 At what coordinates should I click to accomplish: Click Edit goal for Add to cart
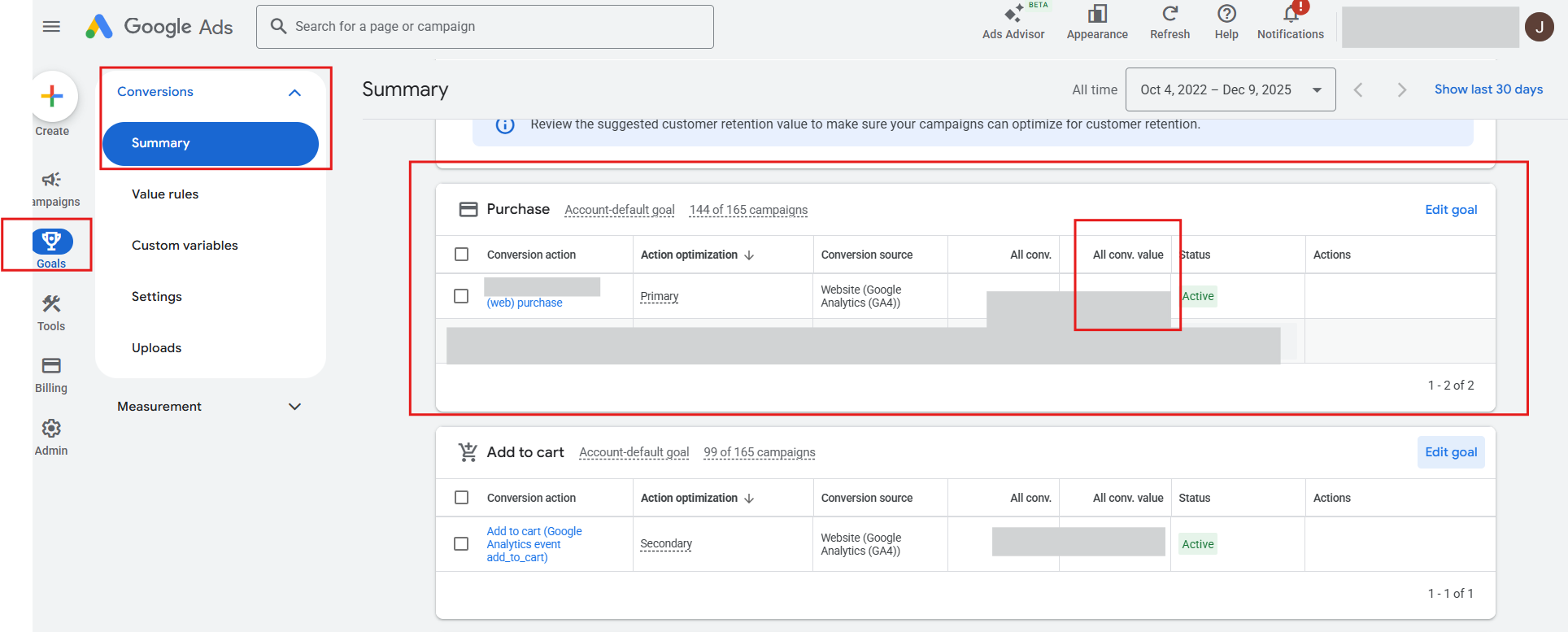1451,452
